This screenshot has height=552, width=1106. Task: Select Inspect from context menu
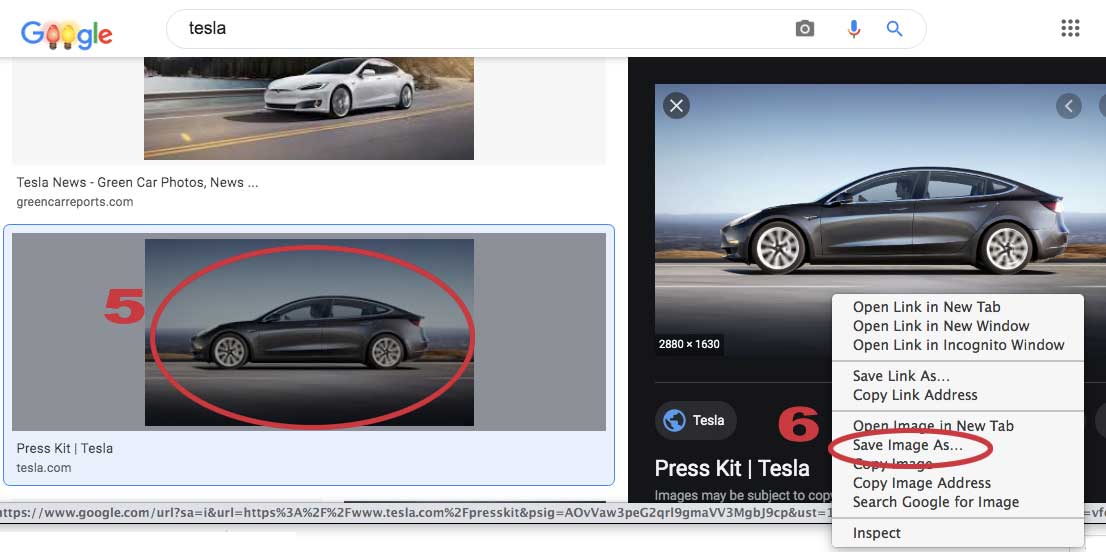coord(877,534)
